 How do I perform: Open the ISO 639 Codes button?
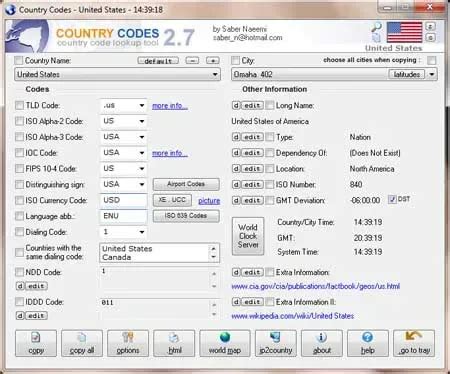186,216
